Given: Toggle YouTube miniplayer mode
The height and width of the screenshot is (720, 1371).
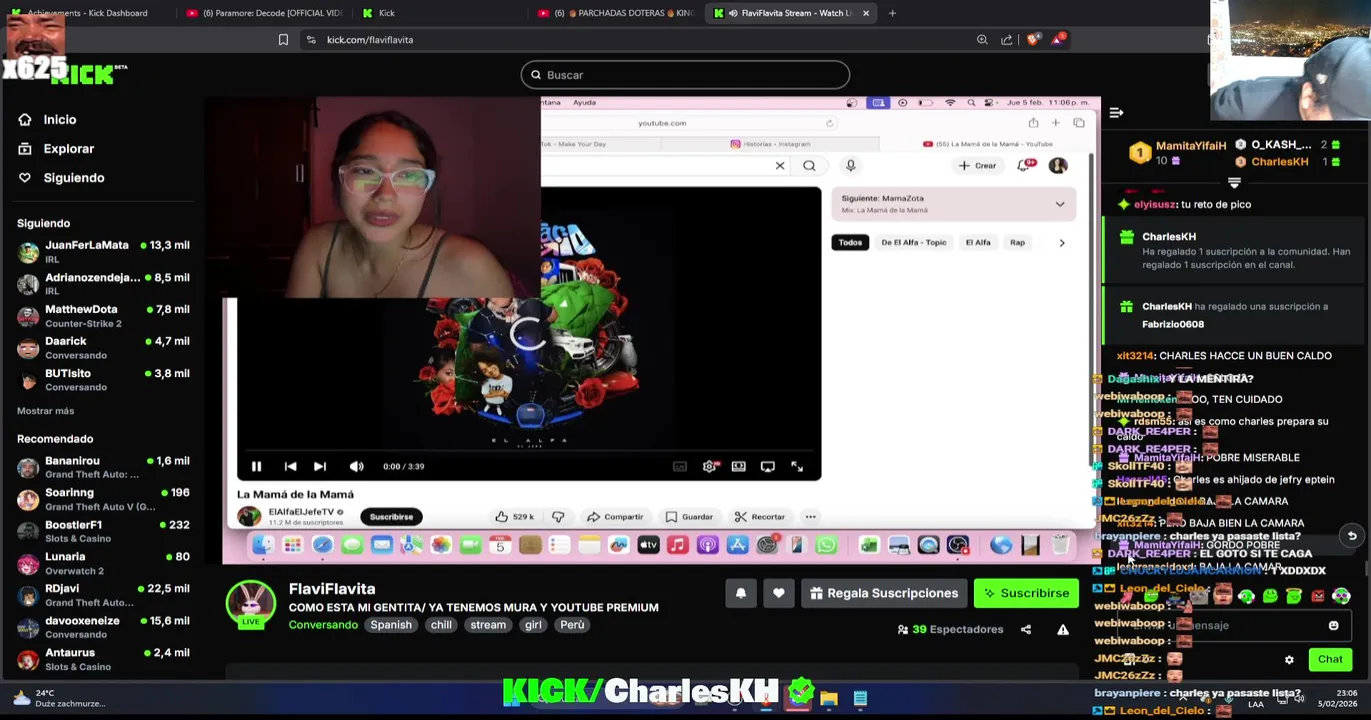Looking at the screenshot, I should pyautogui.click(x=738, y=466).
